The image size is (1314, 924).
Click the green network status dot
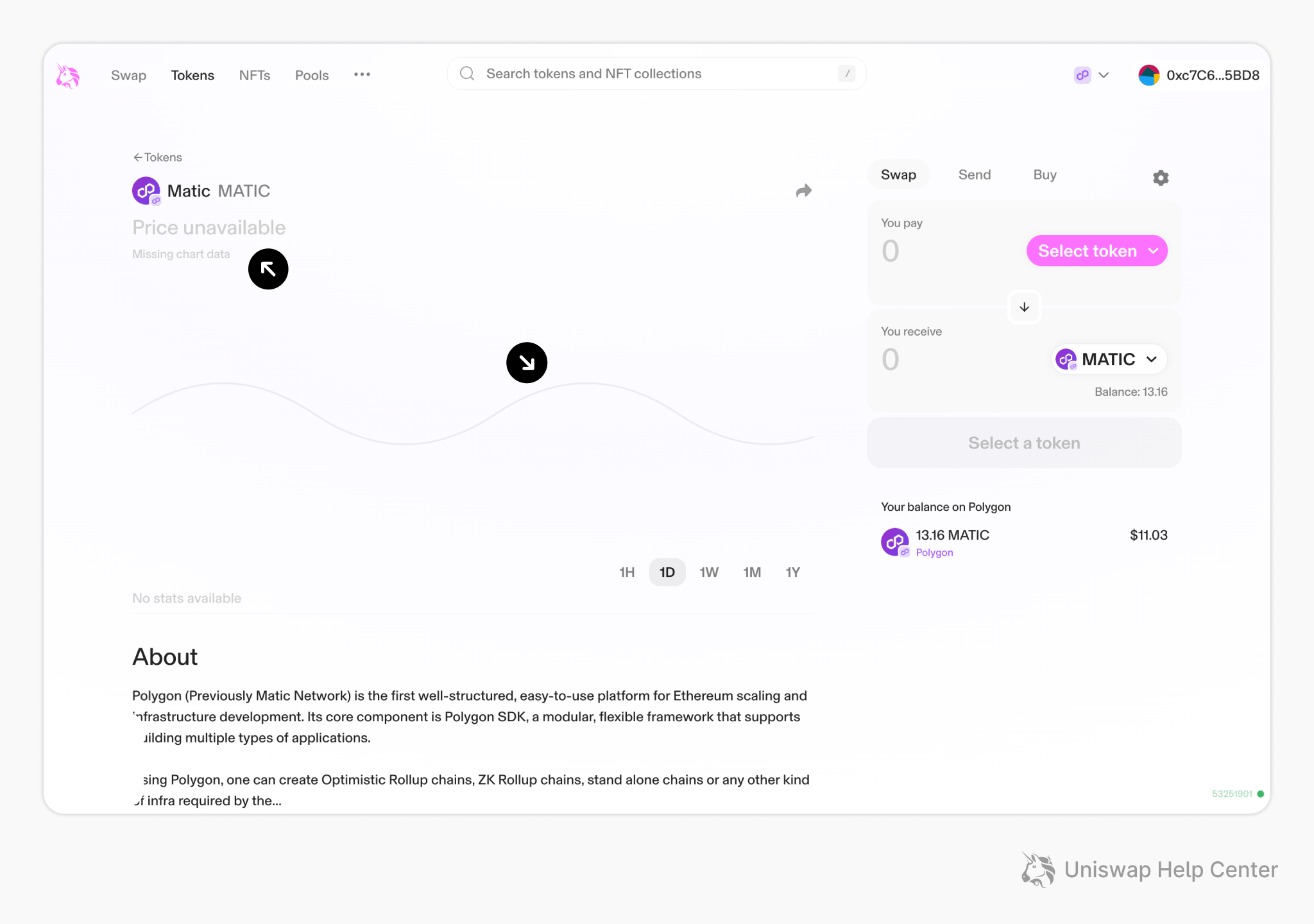click(1261, 794)
